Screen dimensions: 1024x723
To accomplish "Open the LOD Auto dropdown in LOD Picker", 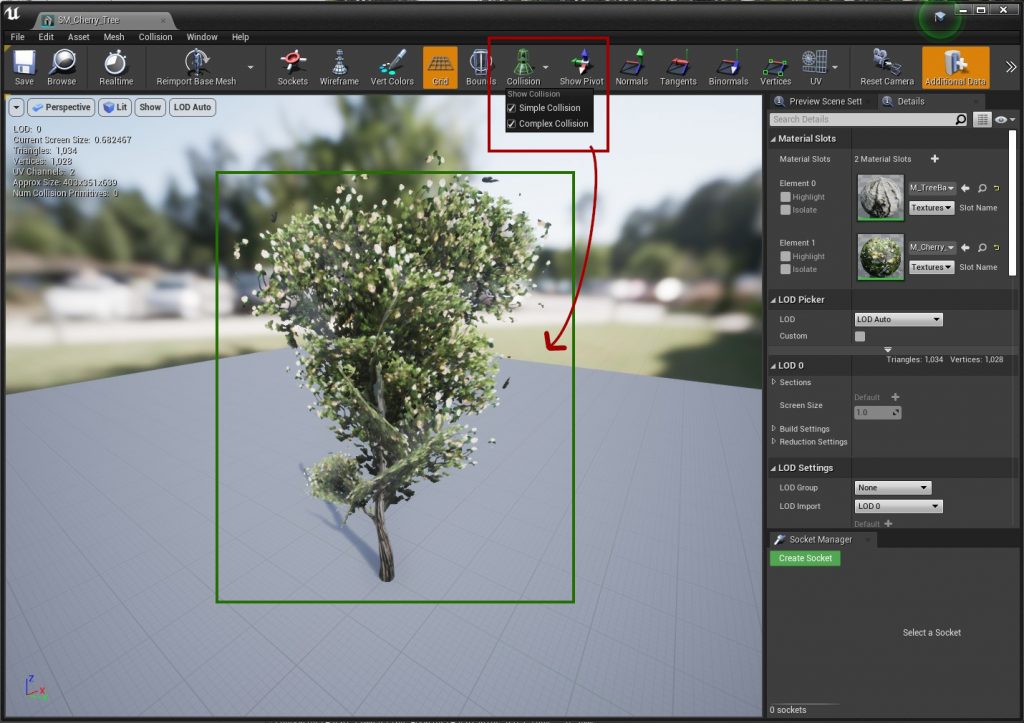I will pos(898,319).
